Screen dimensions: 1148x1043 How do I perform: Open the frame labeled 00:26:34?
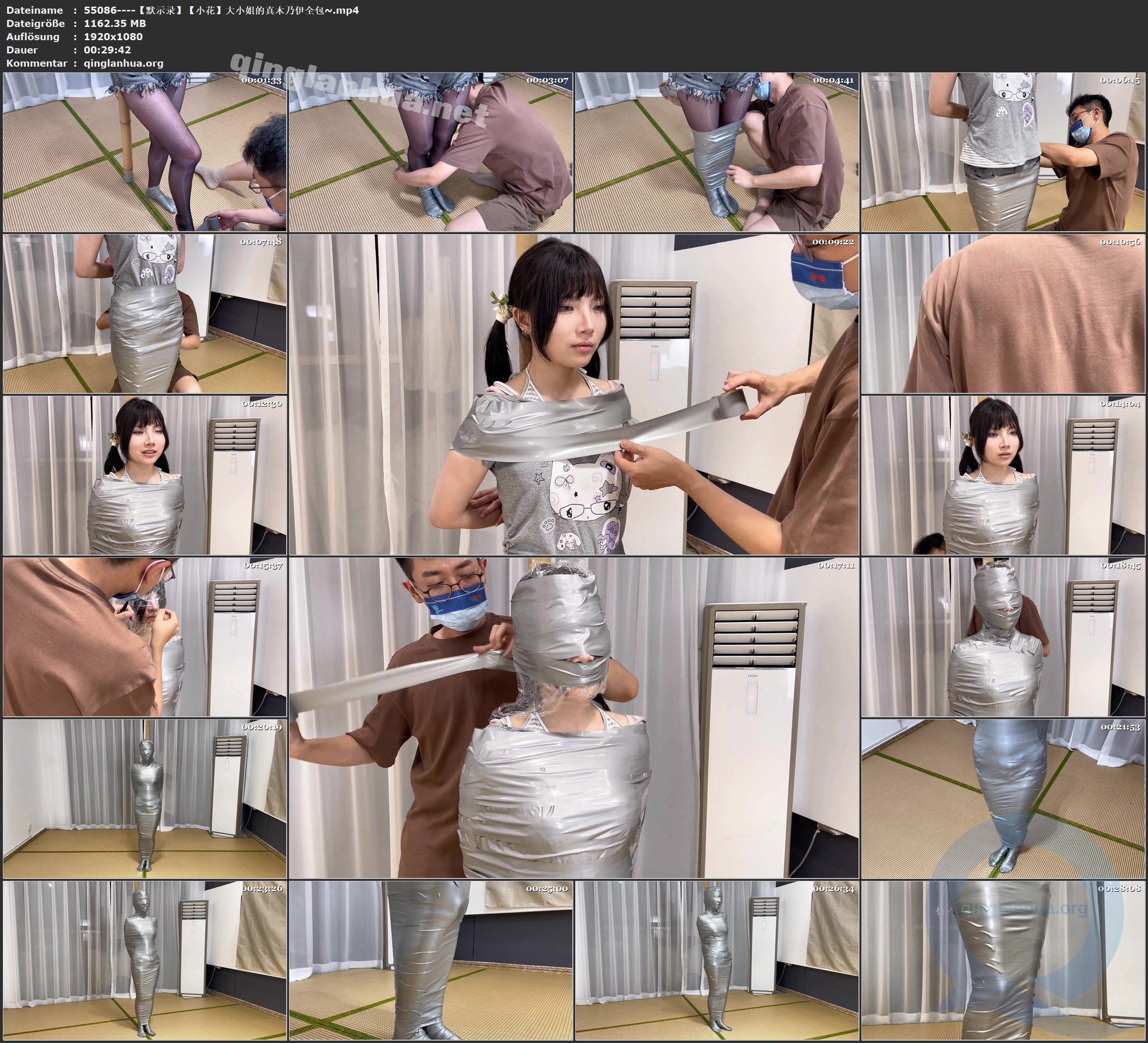click(717, 960)
